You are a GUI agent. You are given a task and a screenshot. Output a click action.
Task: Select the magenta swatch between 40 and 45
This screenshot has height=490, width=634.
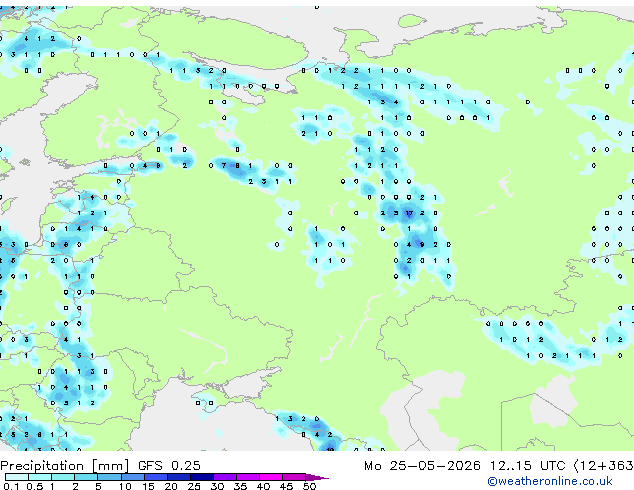[271, 477]
